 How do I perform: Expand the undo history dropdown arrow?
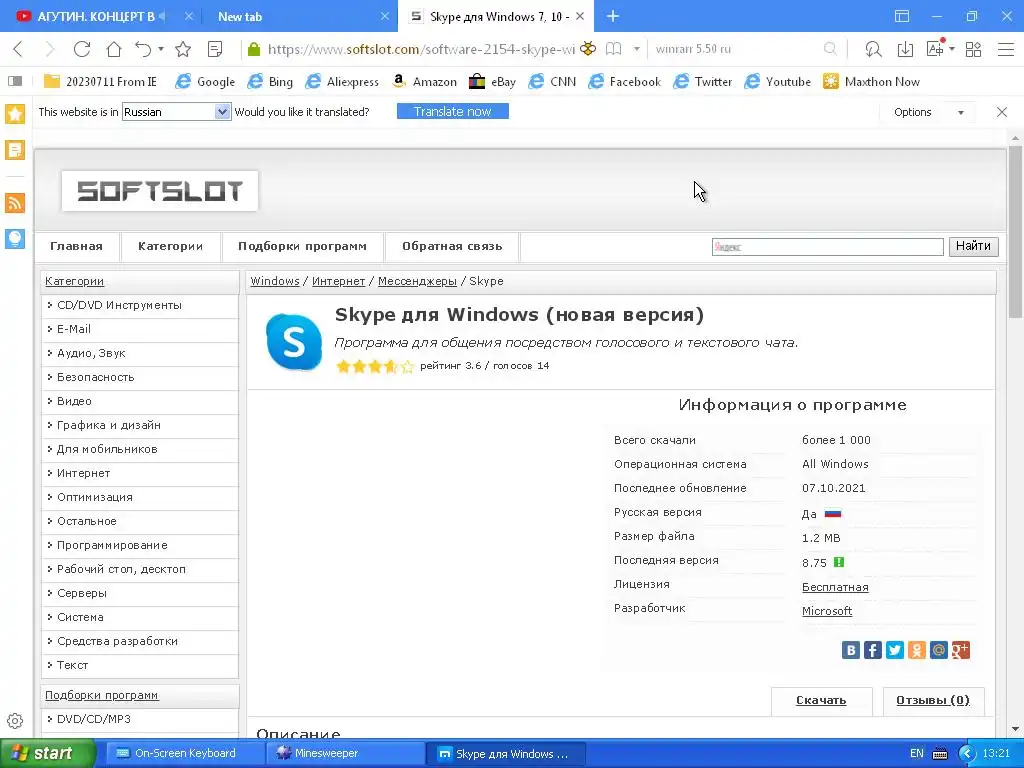[161, 49]
